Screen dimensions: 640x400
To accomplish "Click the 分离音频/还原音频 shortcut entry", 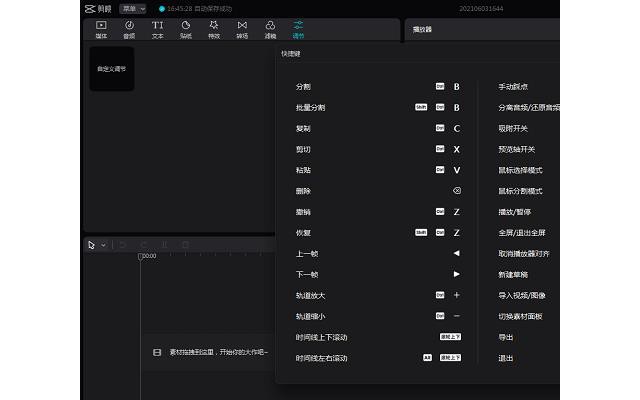I will [x=529, y=107].
